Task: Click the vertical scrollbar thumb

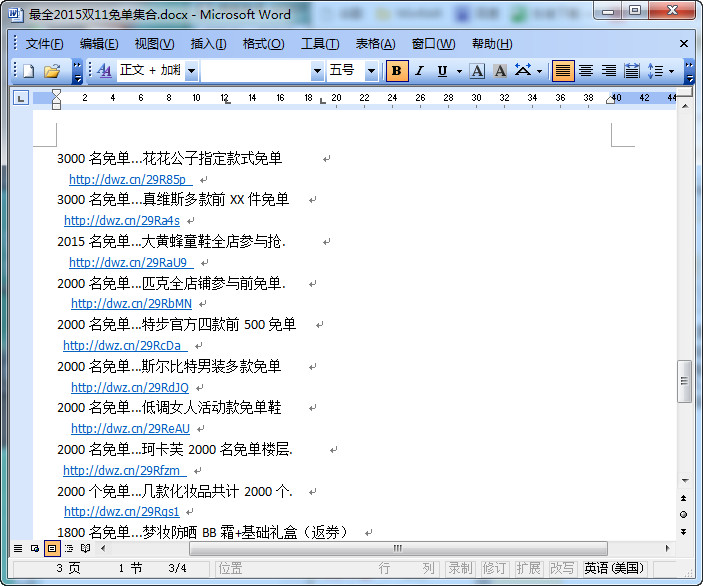Action: point(684,382)
